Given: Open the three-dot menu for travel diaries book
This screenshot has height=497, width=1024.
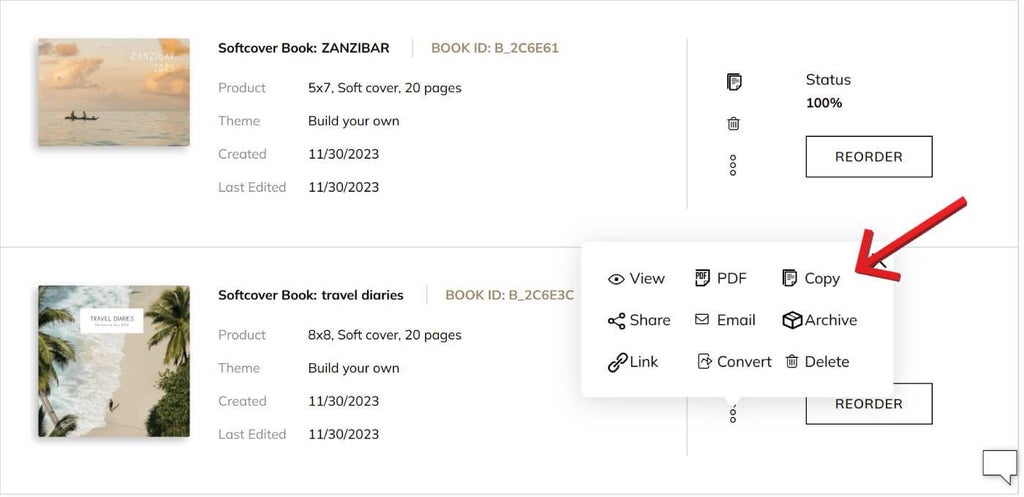Looking at the screenshot, I should click(x=733, y=413).
